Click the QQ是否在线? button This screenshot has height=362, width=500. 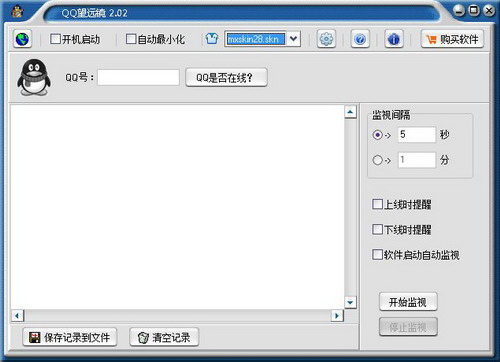[x=226, y=77]
